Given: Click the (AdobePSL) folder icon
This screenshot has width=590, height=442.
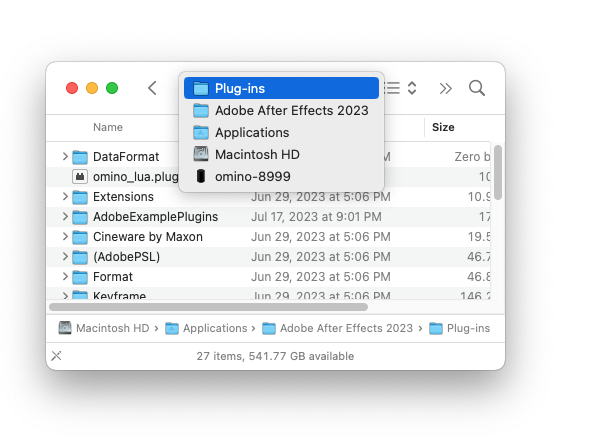Looking at the screenshot, I should click(80, 257).
